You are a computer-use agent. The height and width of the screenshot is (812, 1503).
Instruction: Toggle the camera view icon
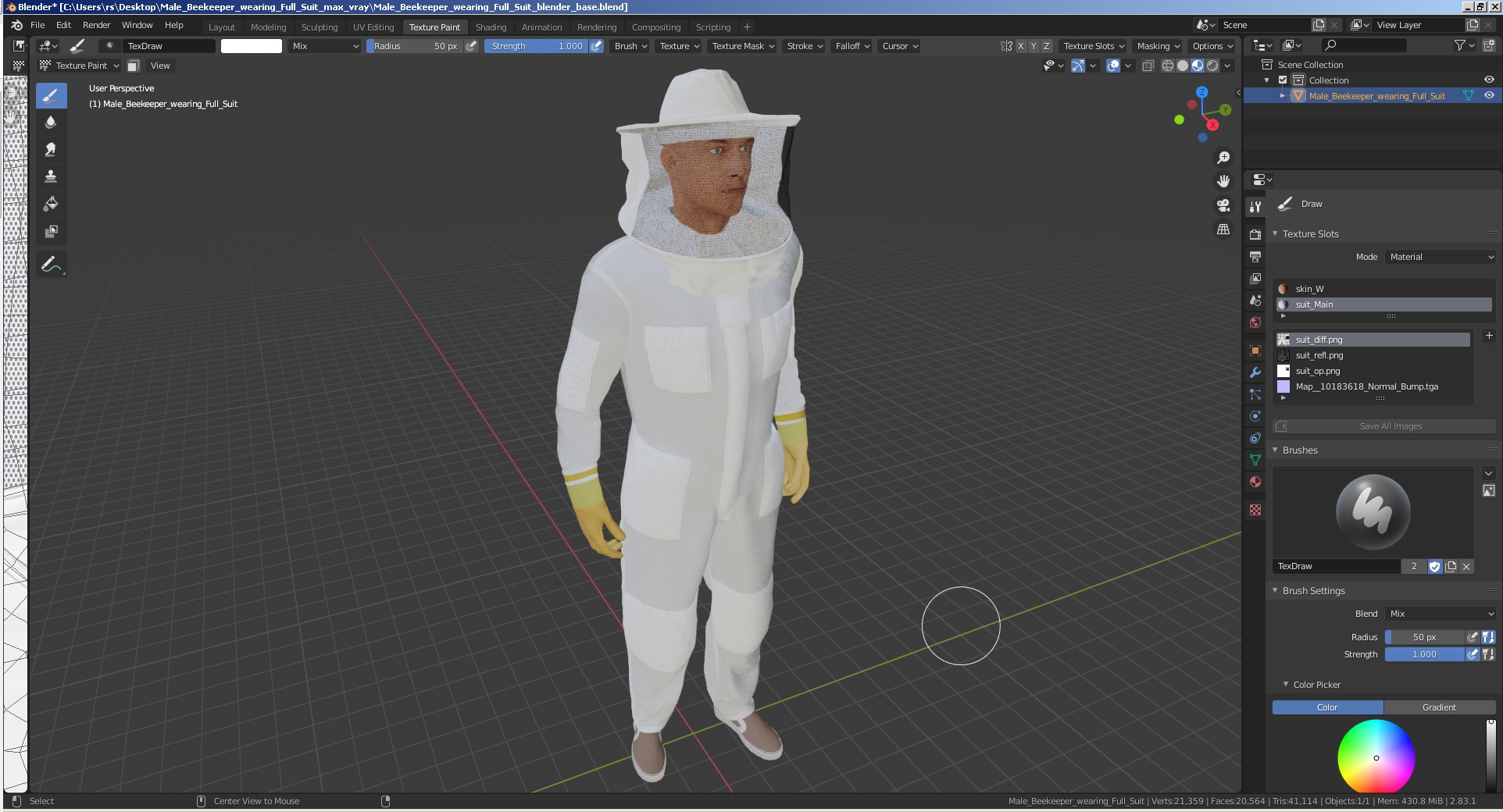[1223, 205]
